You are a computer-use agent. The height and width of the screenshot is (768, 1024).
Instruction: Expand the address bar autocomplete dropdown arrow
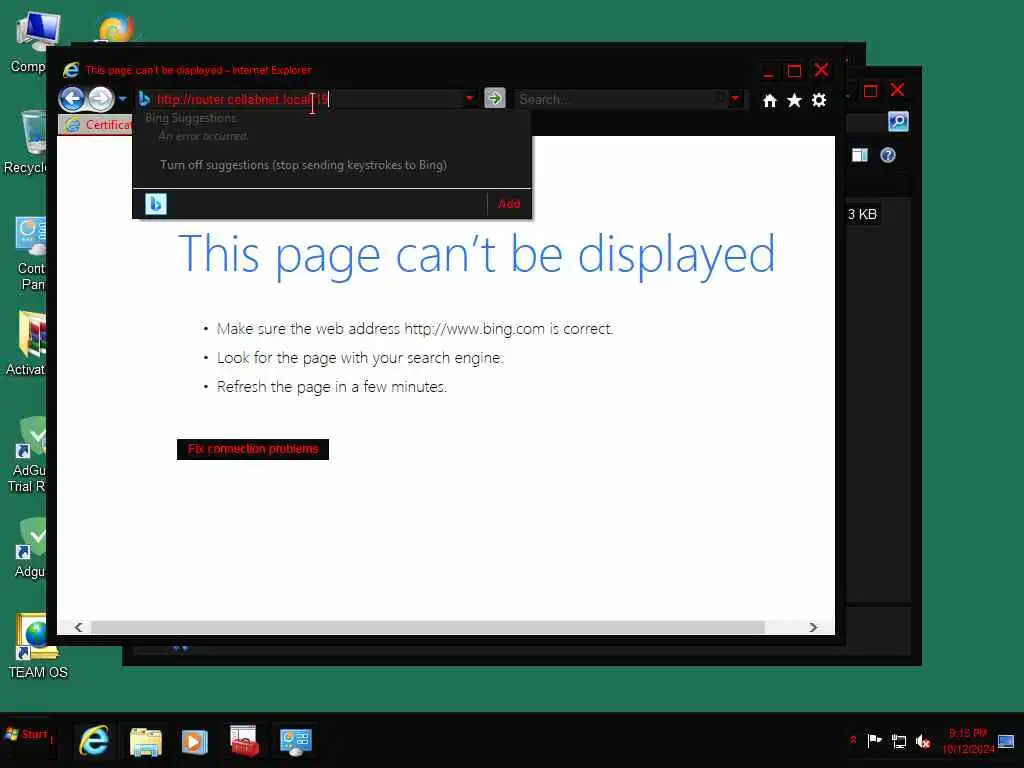click(470, 99)
